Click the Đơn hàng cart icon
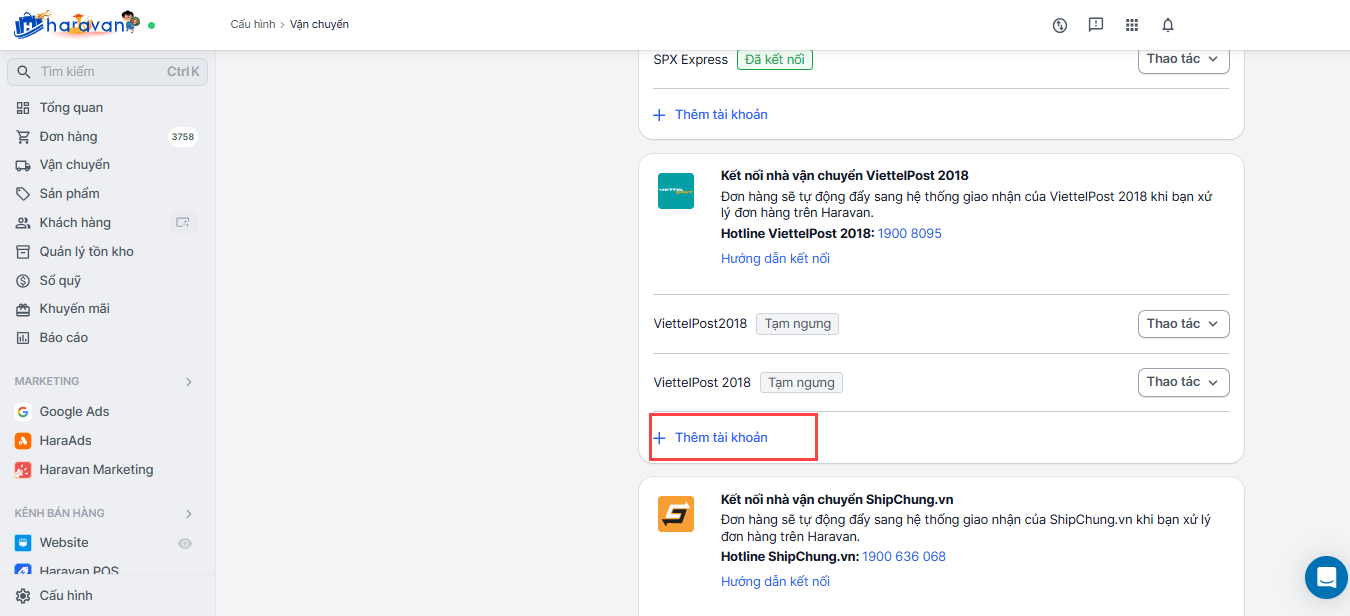This screenshot has width=1350, height=616. coord(23,137)
